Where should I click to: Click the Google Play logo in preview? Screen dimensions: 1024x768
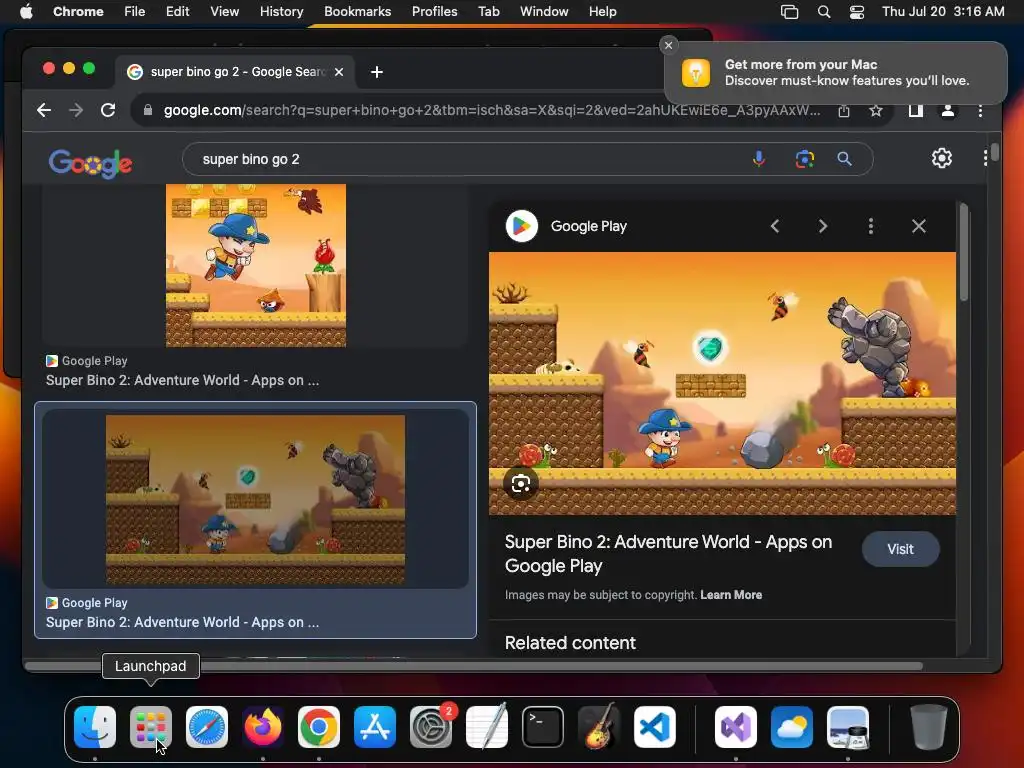pyautogui.click(x=521, y=226)
